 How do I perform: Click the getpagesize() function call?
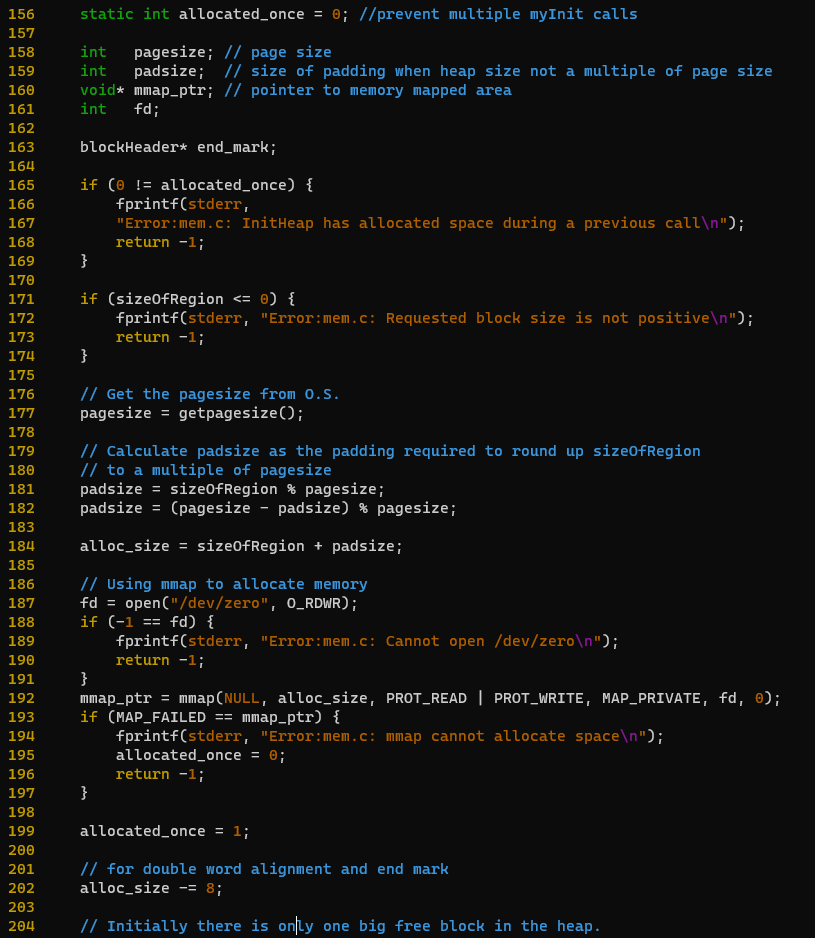coord(240,413)
